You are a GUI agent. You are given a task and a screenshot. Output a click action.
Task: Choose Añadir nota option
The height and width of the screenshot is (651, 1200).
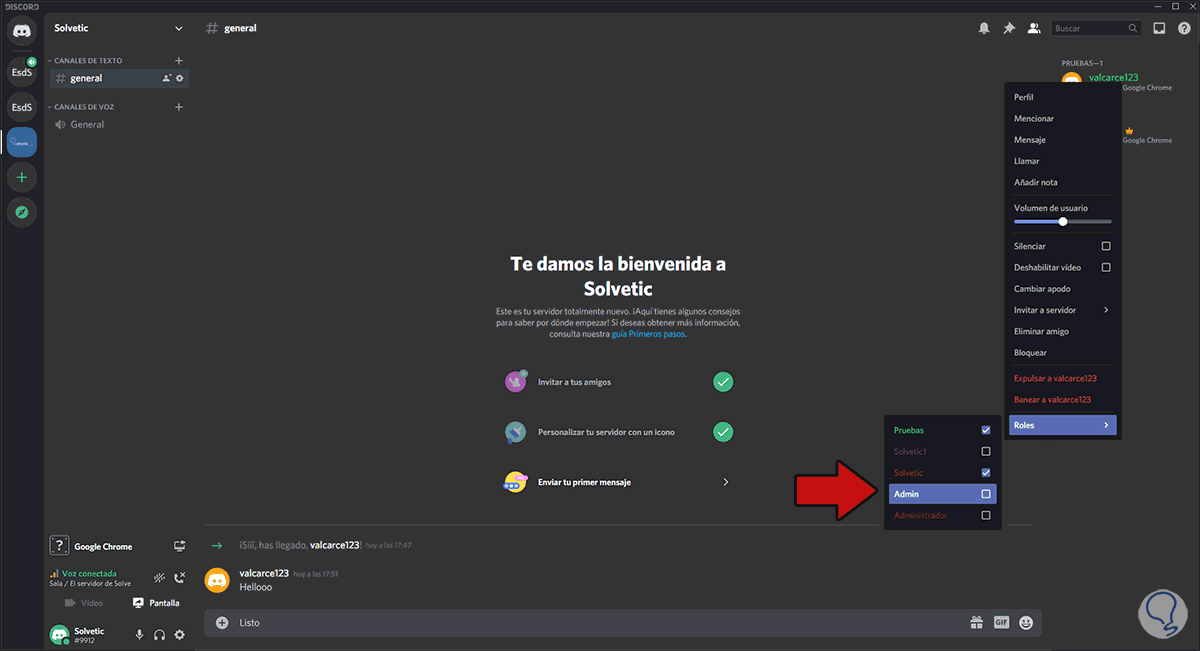pos(1062,182)
